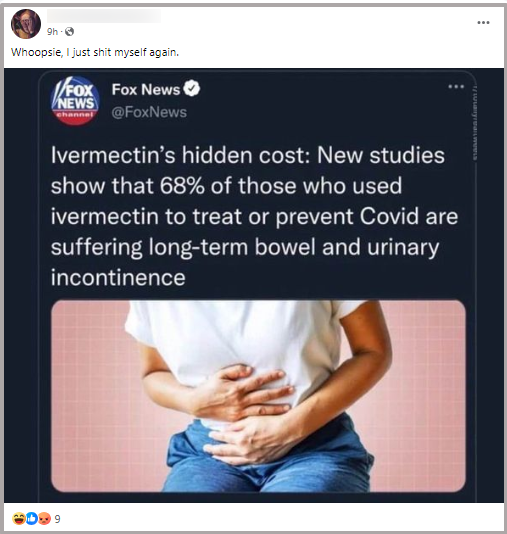Click the Haha laughing reaction emoji
Viewport: 507px width, 534px height.
pyautogui.click(x=18, y=519)
